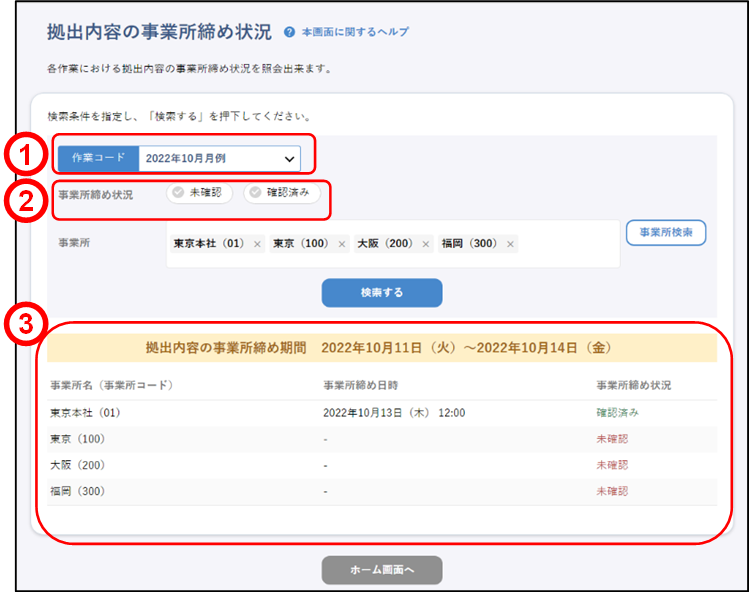Click the dropdown chevron beside 2022年10月月例

(289, 158)
